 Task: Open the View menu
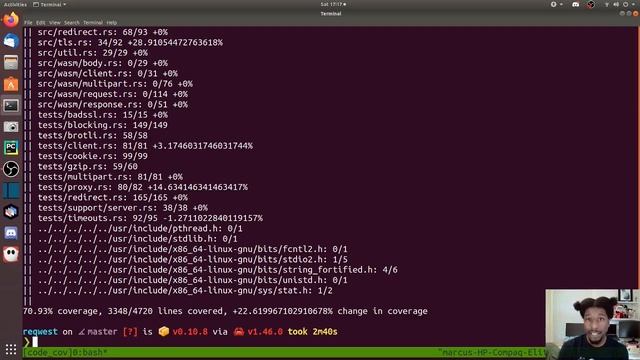pyautogui.click(x=55, y=23)
